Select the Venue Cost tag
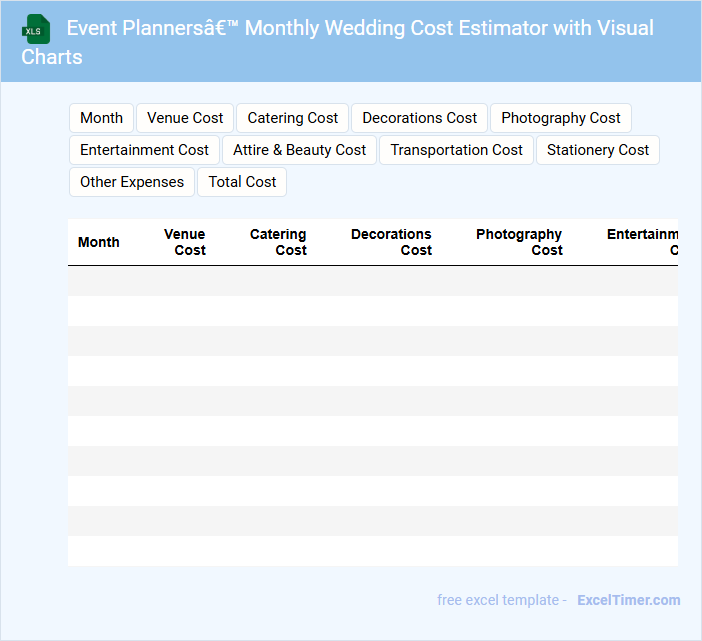Image resolution: width=702 pixels, height=641 pixels. [185, 118]
